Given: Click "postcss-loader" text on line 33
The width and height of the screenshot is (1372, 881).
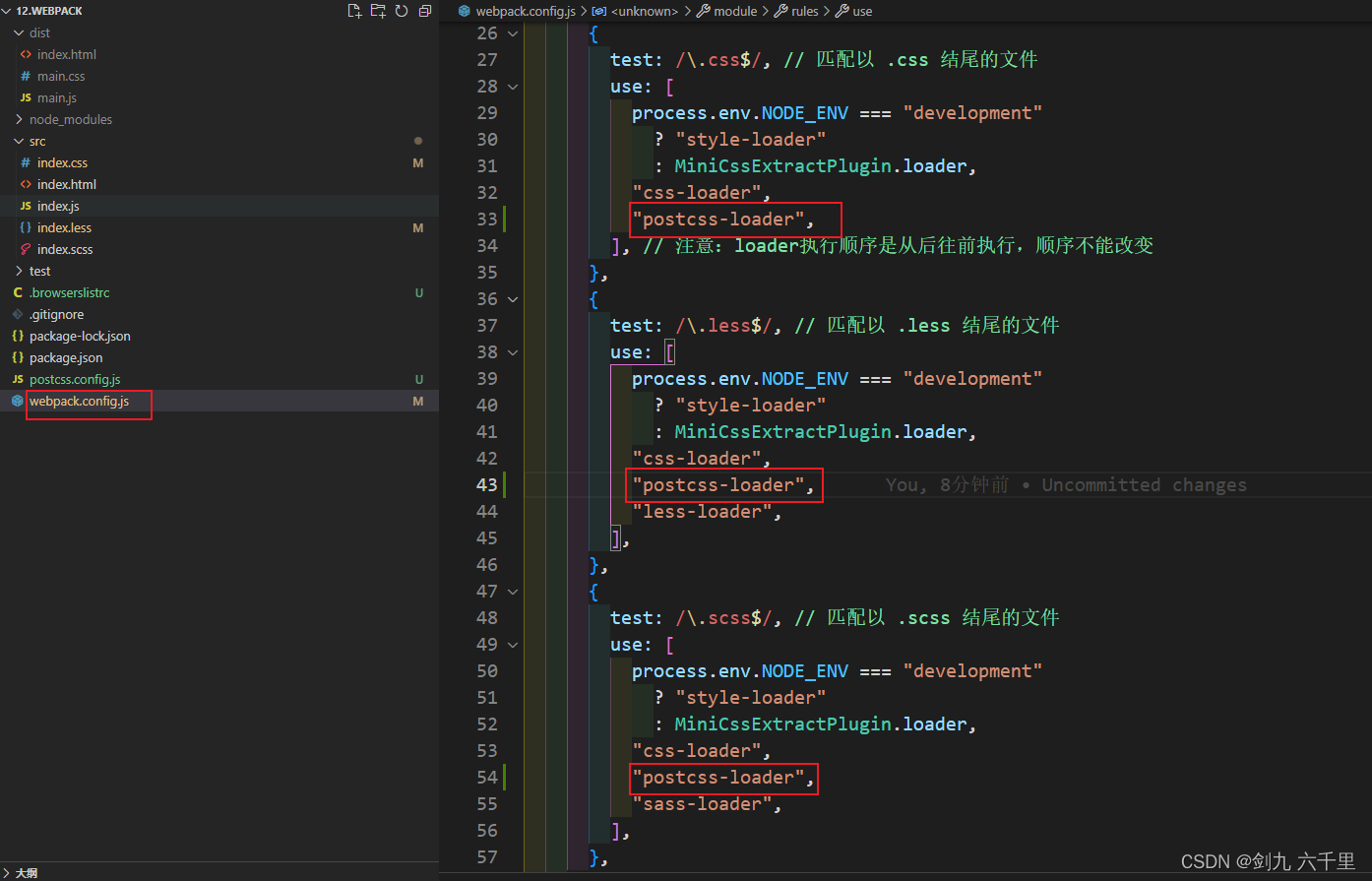Looking at the screenshot, I should coord(717,220).
